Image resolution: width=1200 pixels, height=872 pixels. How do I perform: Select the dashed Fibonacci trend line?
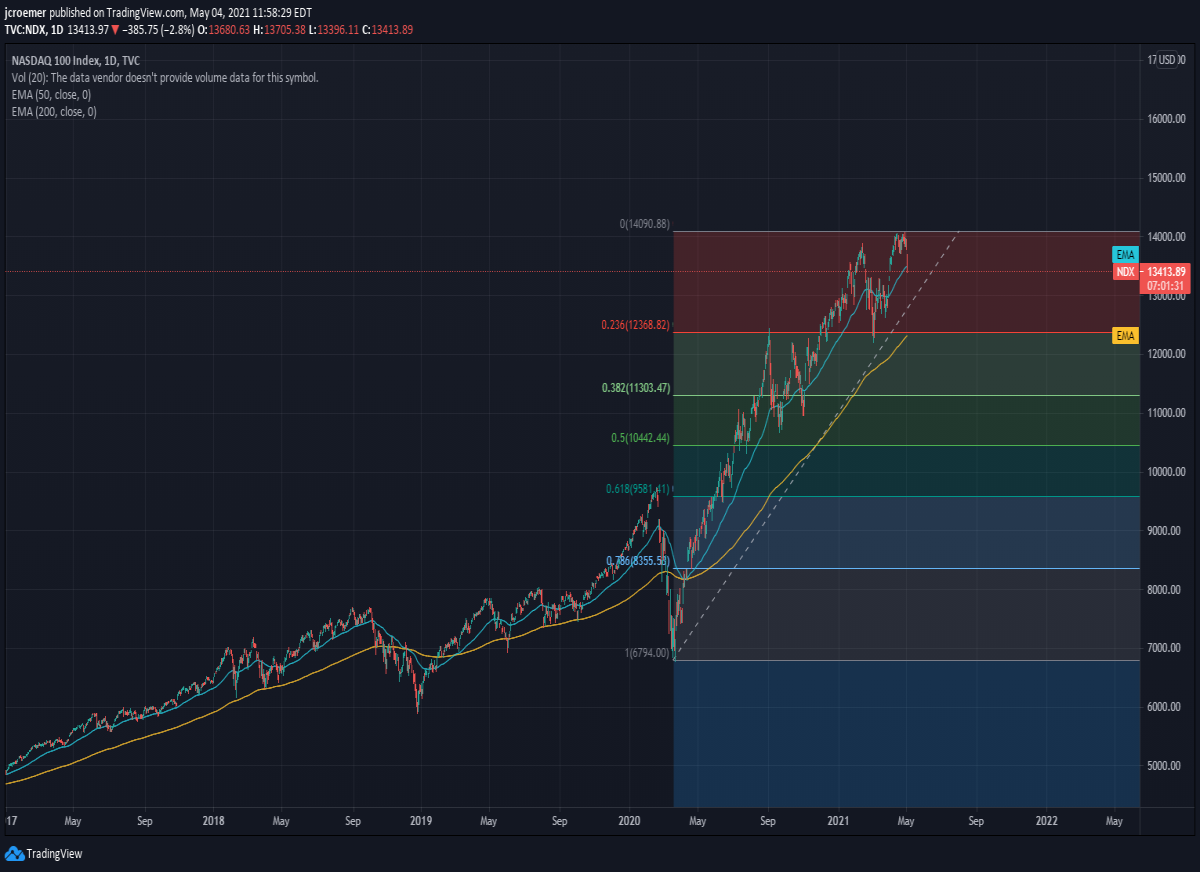[x=816, y=445]
